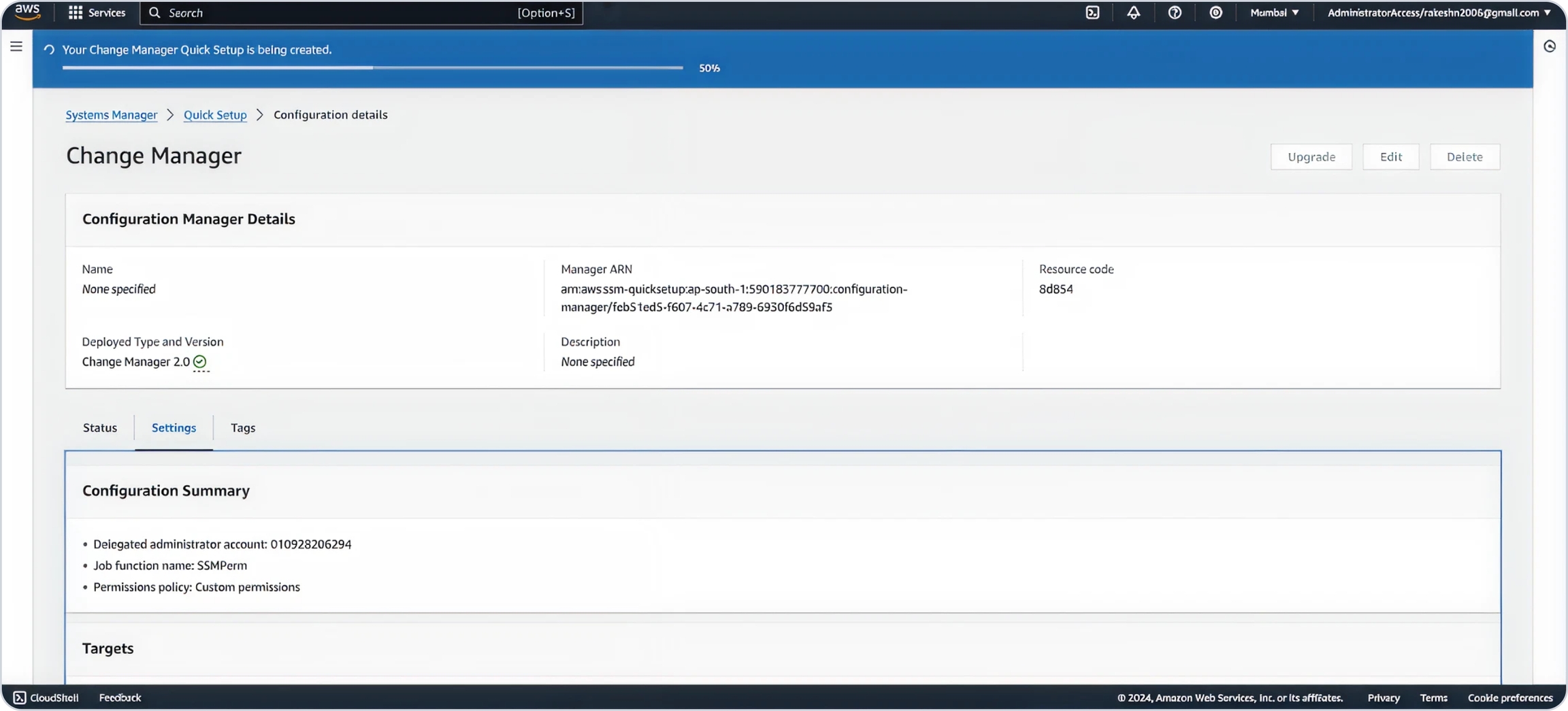Open CloudShell from the top navigation bar
This screenshot has width=1568, height=711.
1092,13
